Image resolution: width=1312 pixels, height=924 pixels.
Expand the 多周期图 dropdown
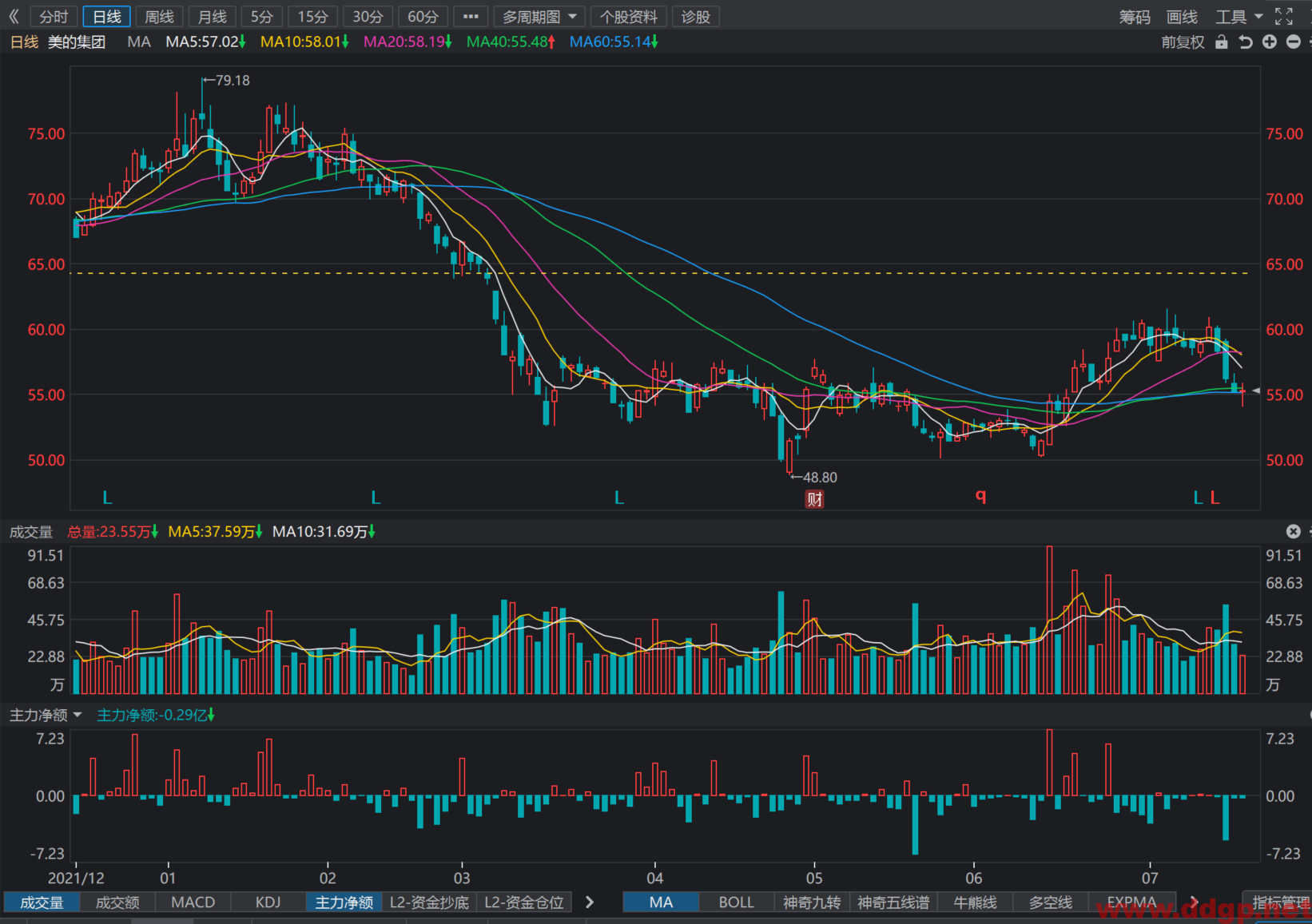(539, 17)
